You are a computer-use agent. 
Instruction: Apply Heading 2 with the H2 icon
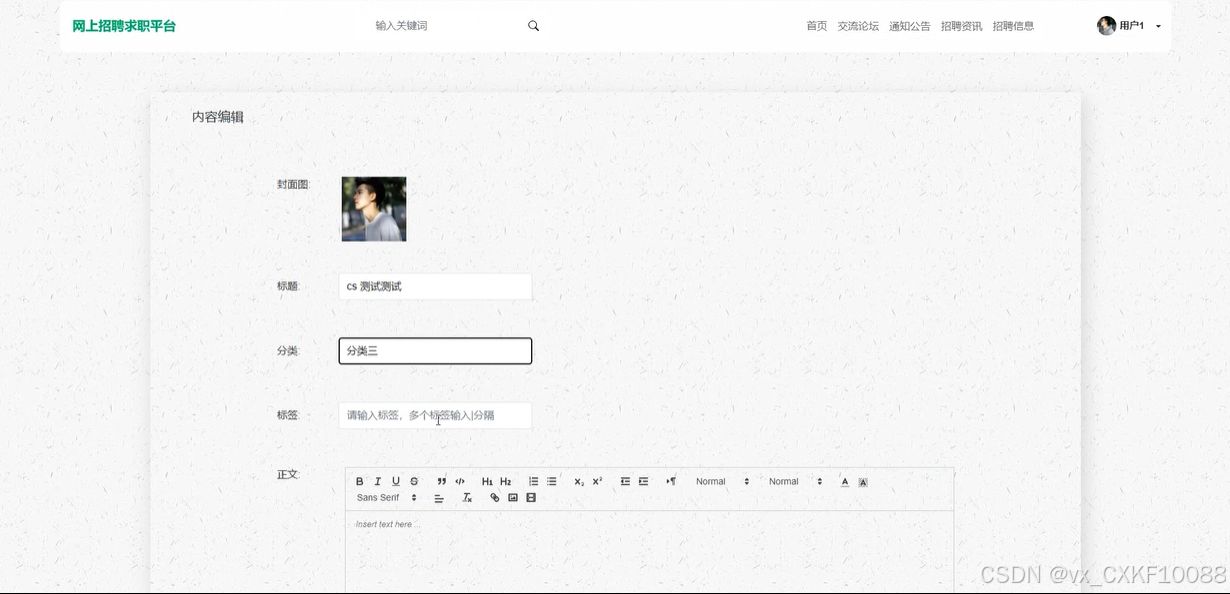506,482
